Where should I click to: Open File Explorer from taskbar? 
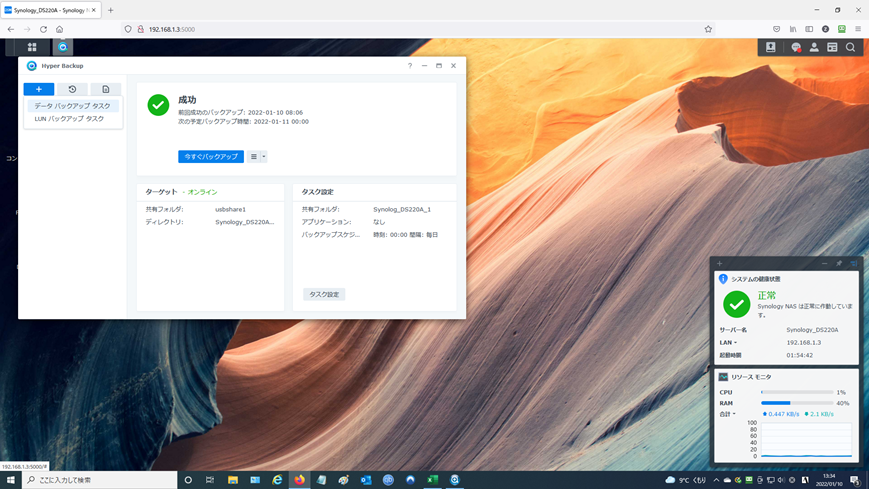point(233,480)
